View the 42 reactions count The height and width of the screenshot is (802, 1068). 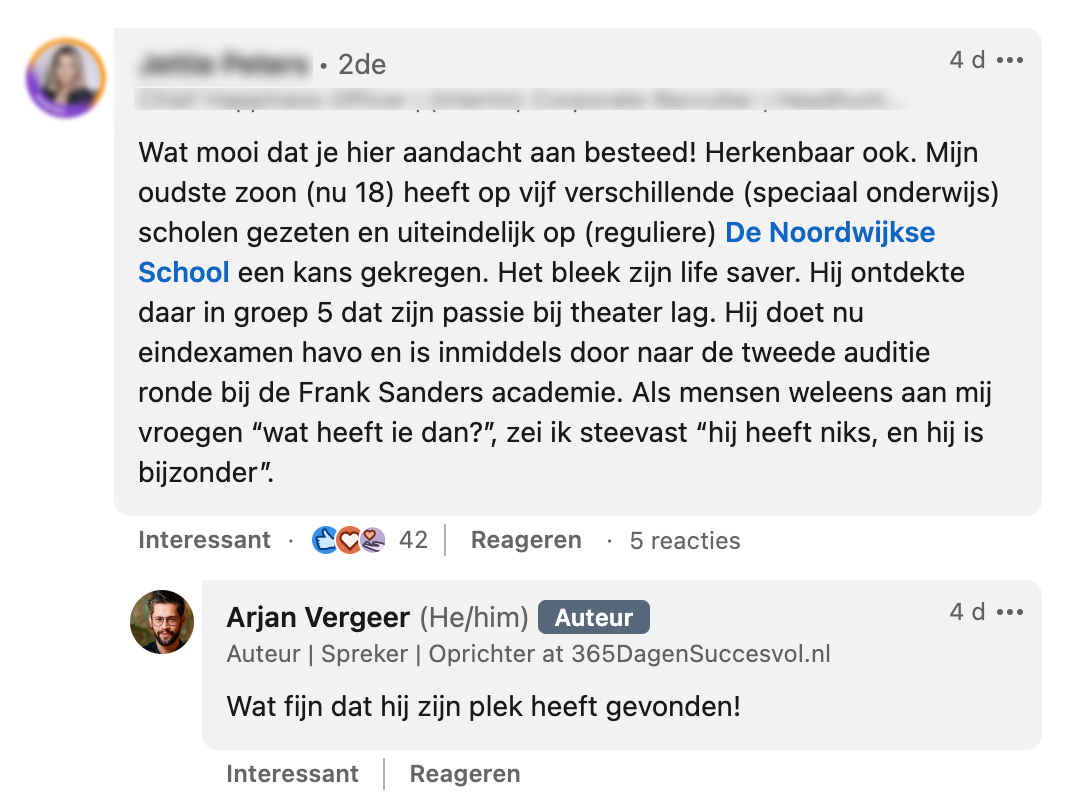pyautogui.click(x=413, y=540)
